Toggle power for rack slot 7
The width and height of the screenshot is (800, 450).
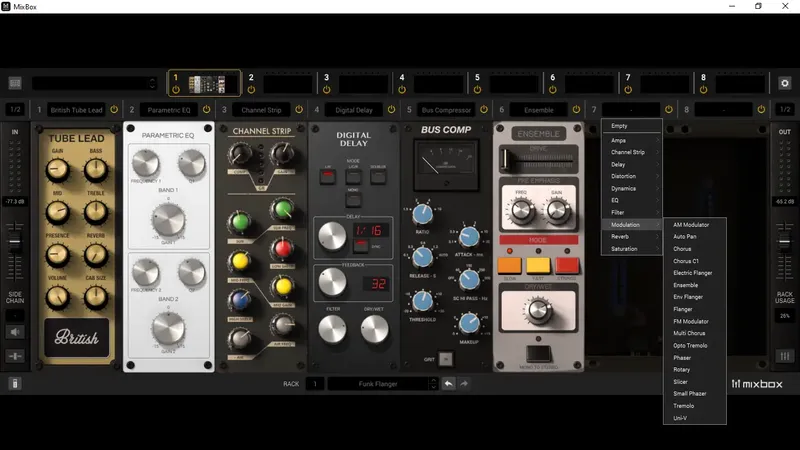[x=628, y=89]
